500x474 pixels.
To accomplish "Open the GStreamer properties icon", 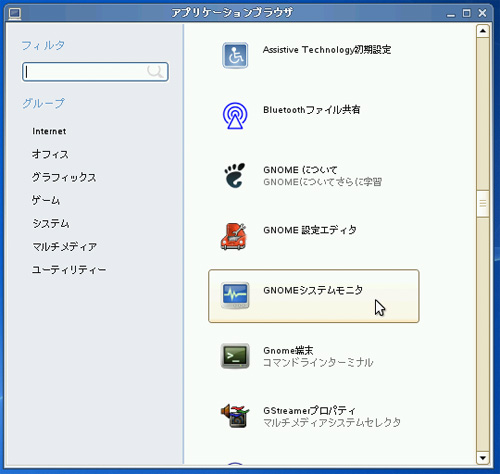I will pyautogui.click(x=235, y=416).
